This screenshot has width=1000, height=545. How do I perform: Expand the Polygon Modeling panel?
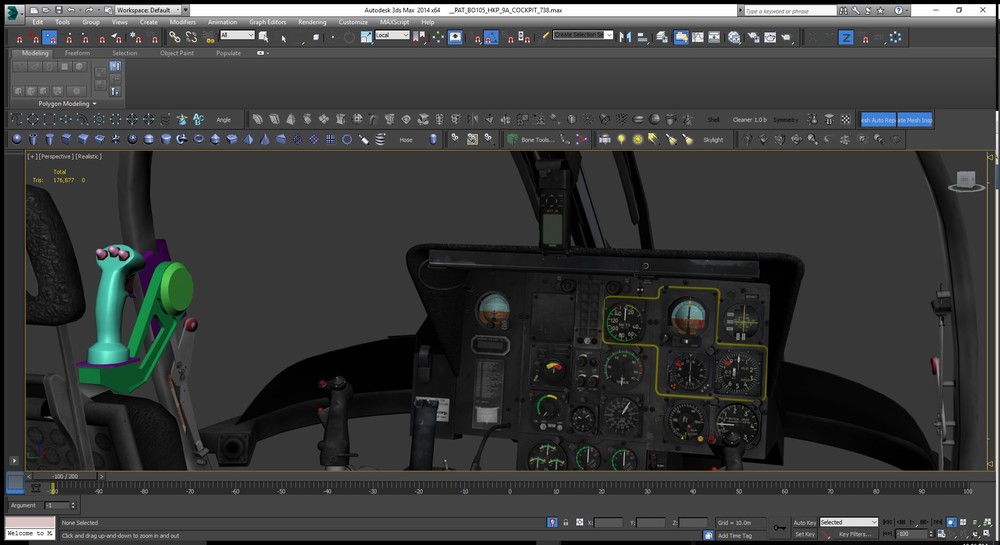tap(68, 103)
